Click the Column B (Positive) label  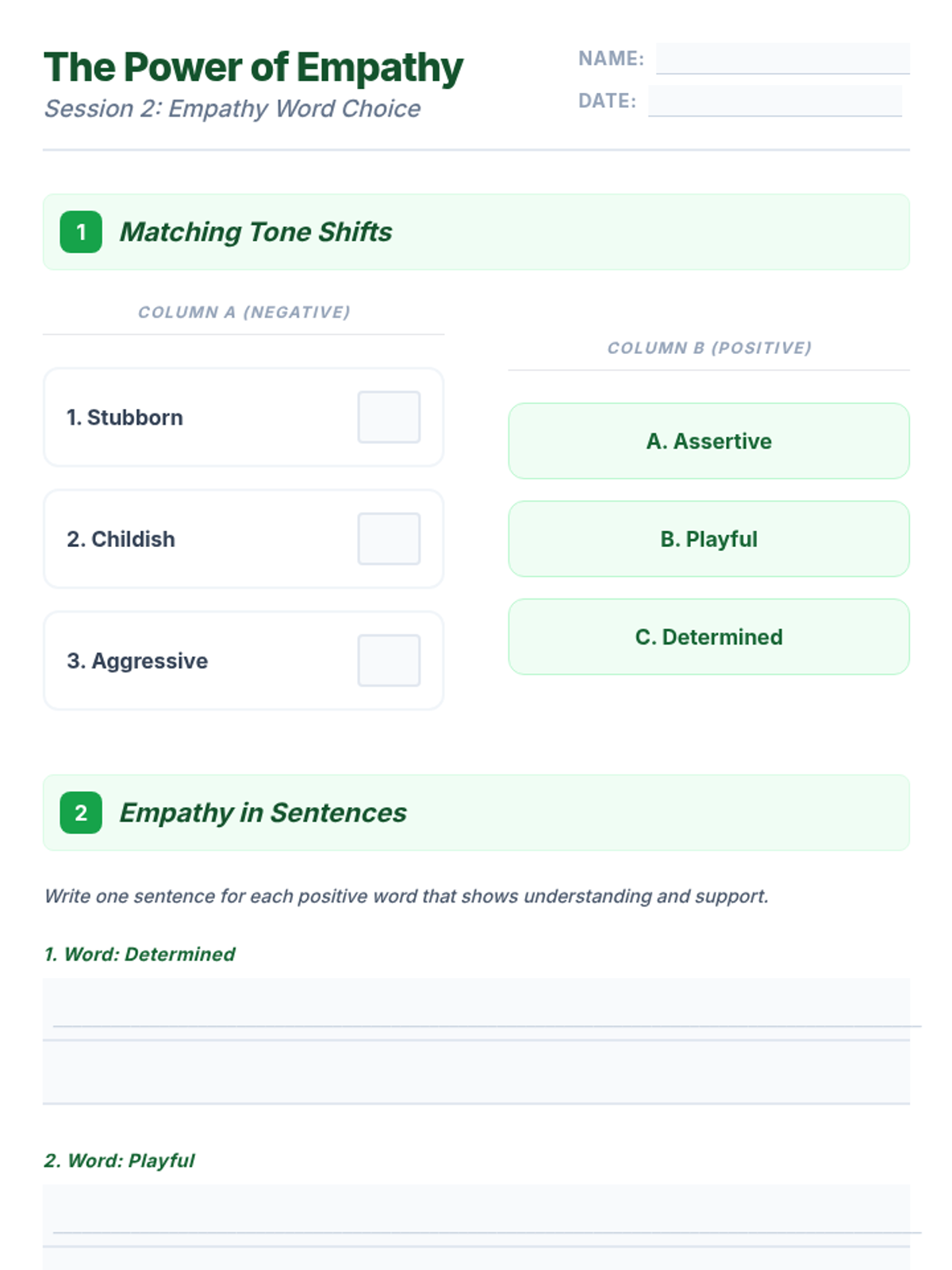click(709, 348)
